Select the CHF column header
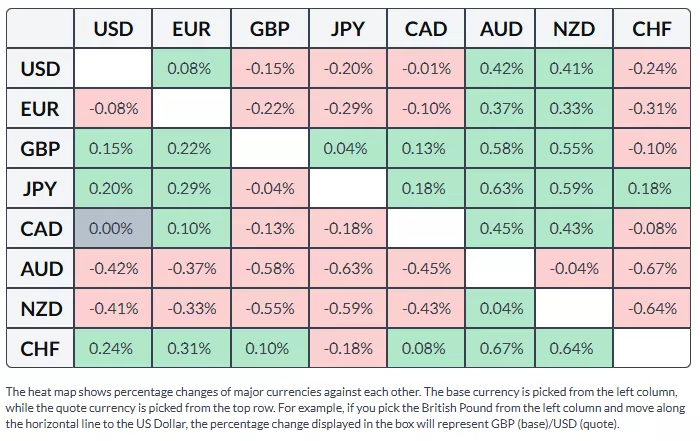 pyautogui.click(x=652, y=29)
